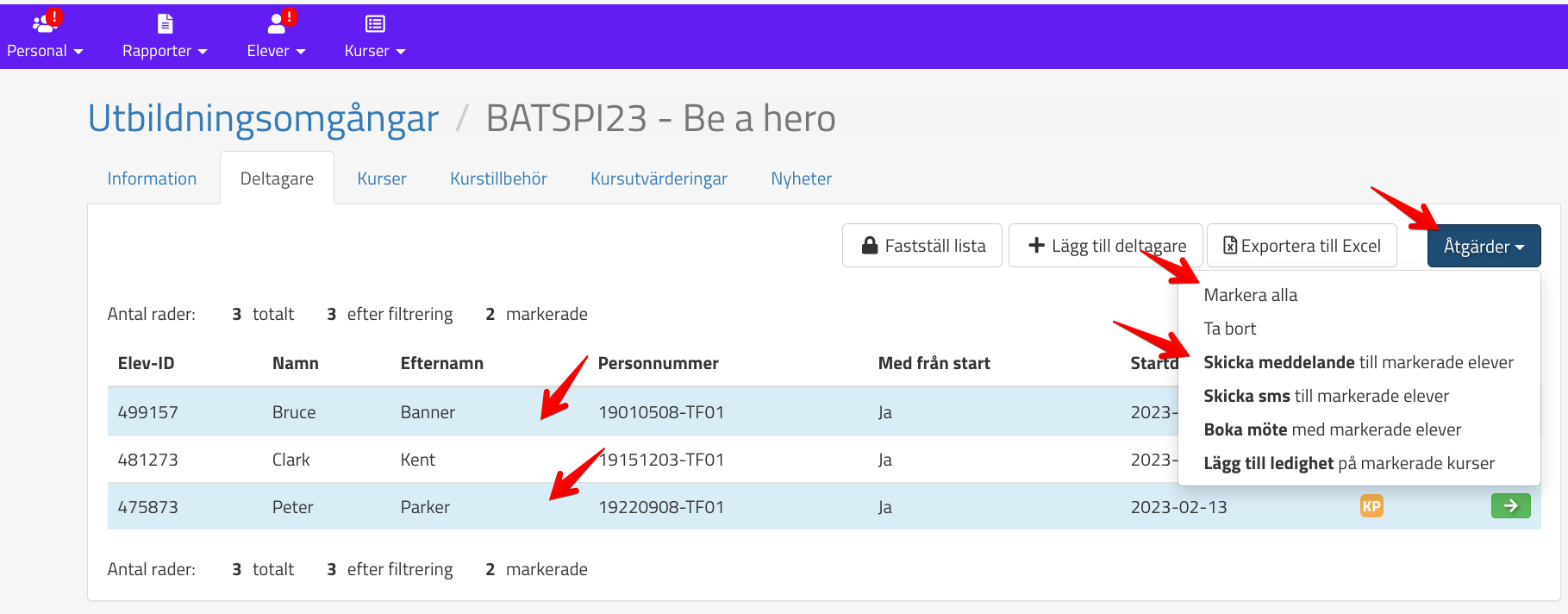
Task: Select Ta bort in the actions menu
Action: [x=1229, y=329]
